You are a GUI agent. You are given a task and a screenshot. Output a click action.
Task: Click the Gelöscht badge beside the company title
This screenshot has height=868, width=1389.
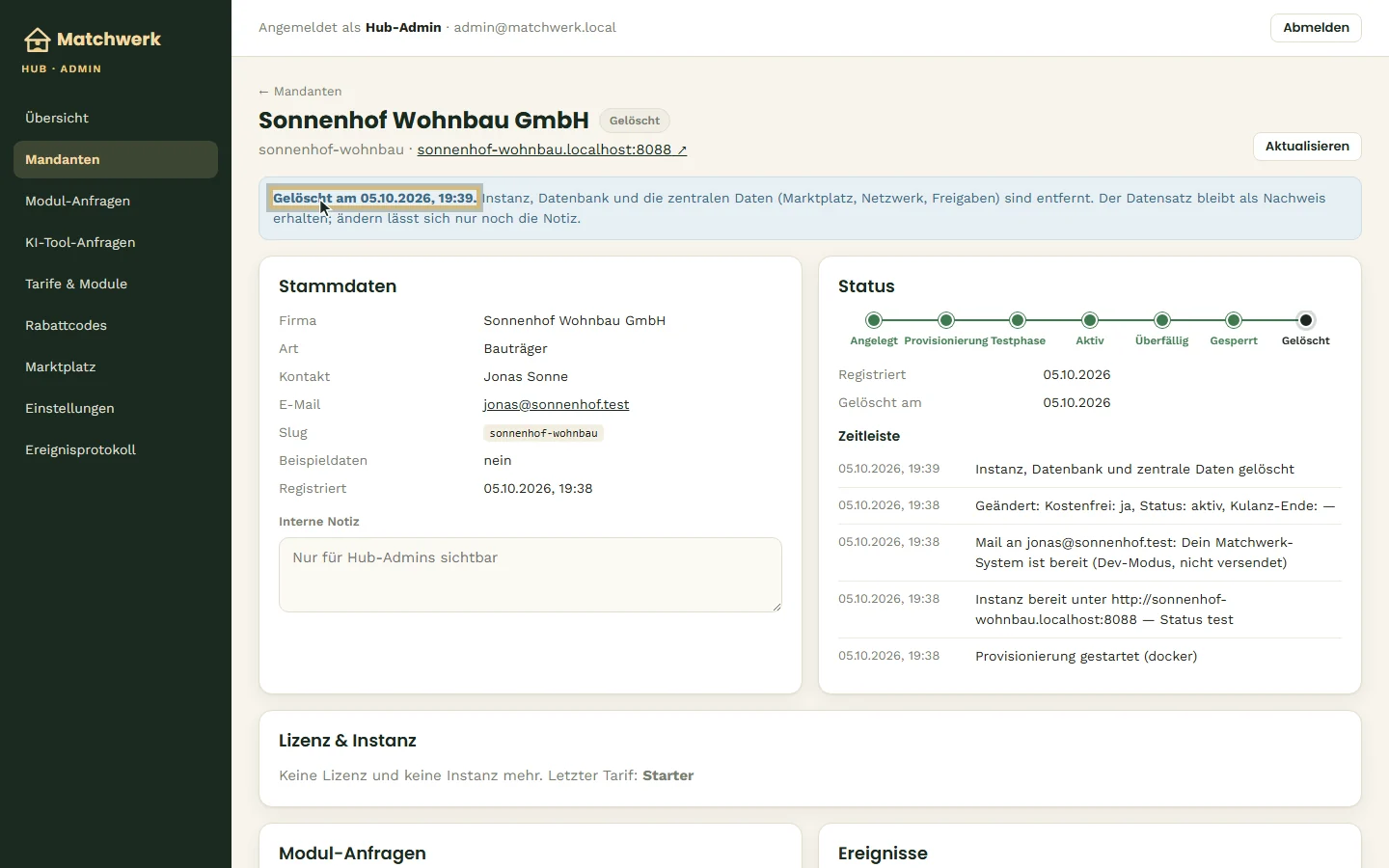(x=635, y=121)
